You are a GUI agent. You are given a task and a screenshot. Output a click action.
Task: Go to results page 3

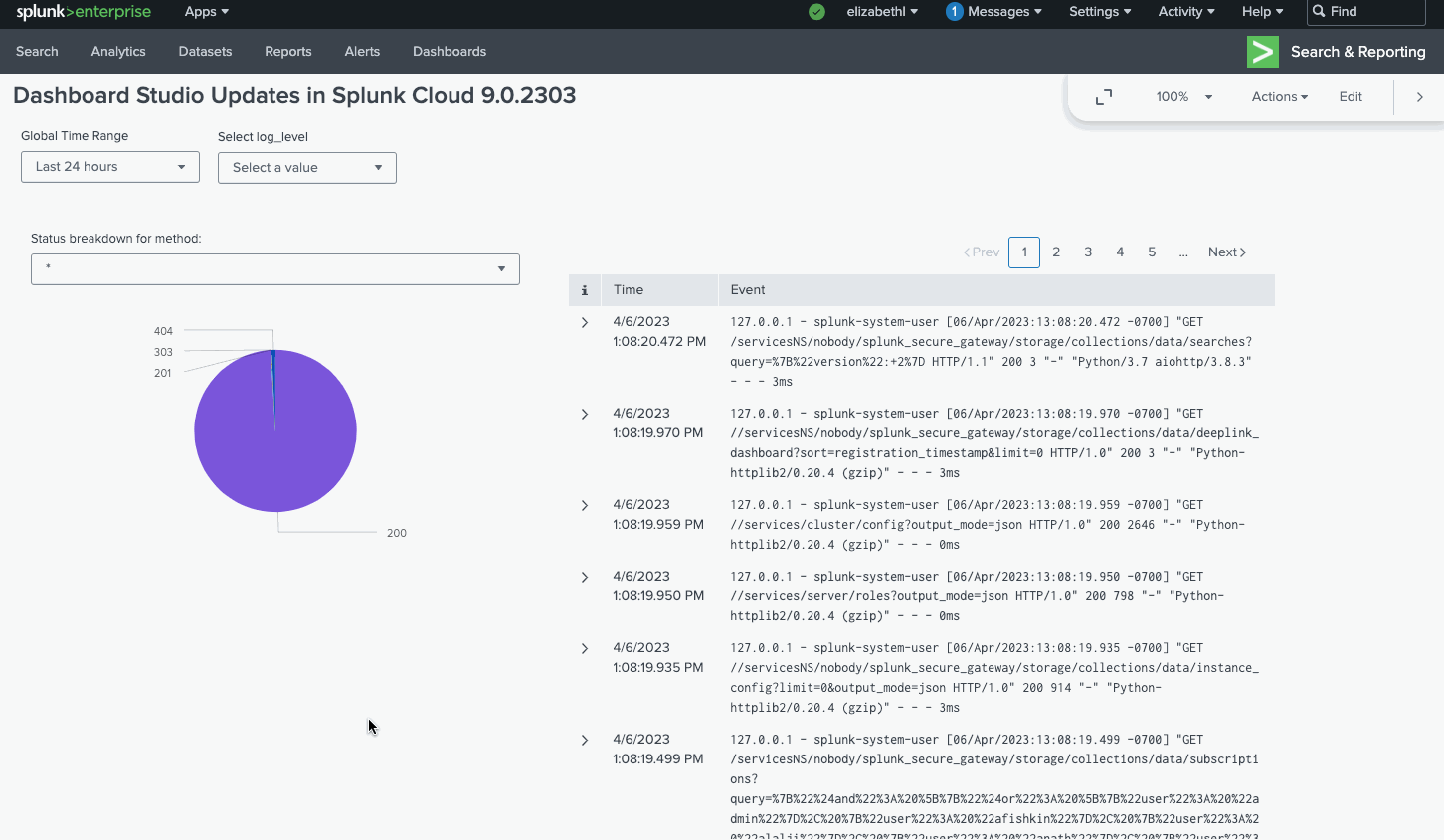pos(1088,252)
